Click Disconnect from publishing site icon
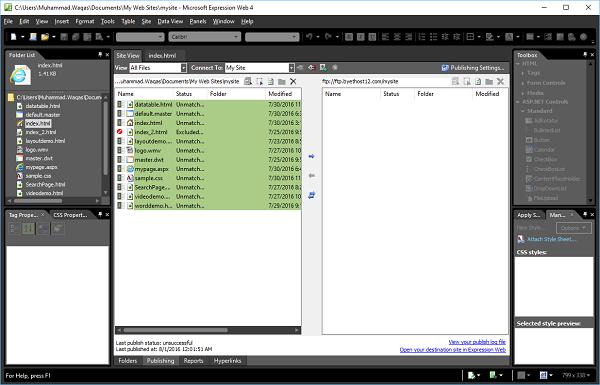The image size is (600, 385). pos(311,68)
